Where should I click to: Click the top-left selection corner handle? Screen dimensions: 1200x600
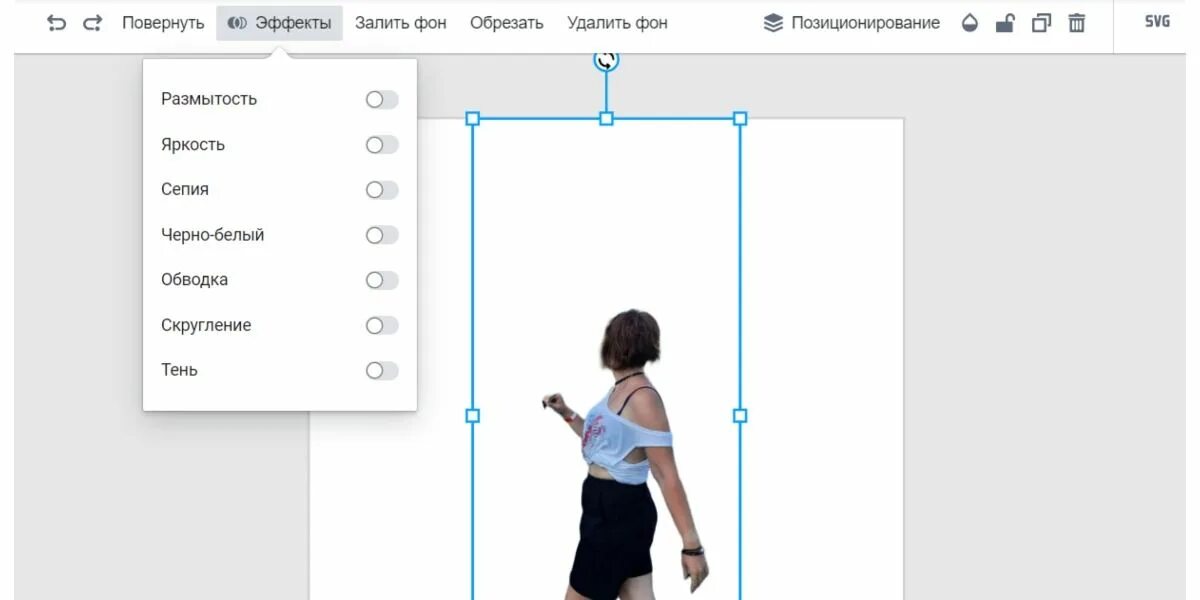473,118
